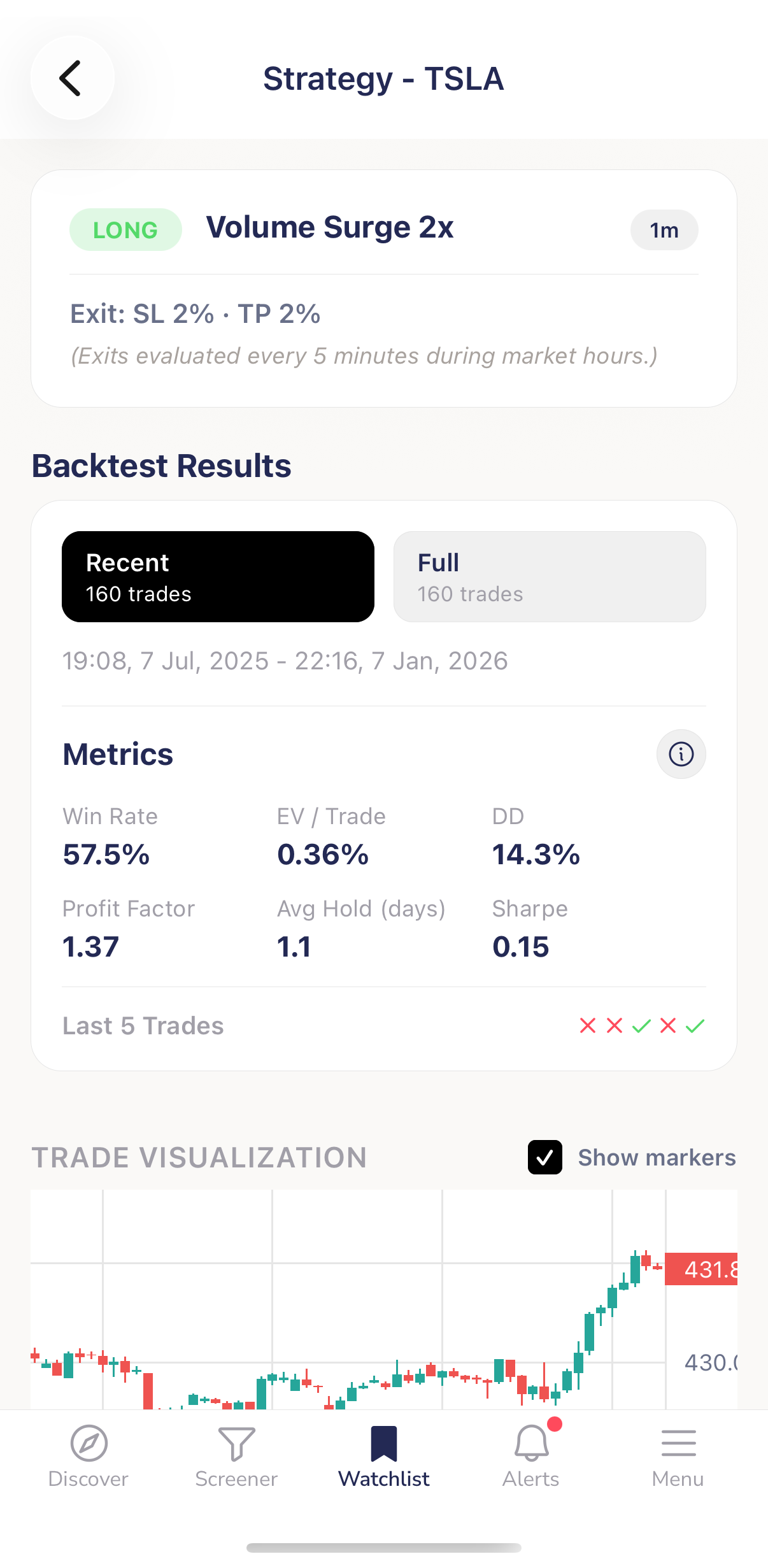The width and height of the screenshot is (768, 1568).
Task: Tap the Metrics info icon
Action: pos(681,753)
